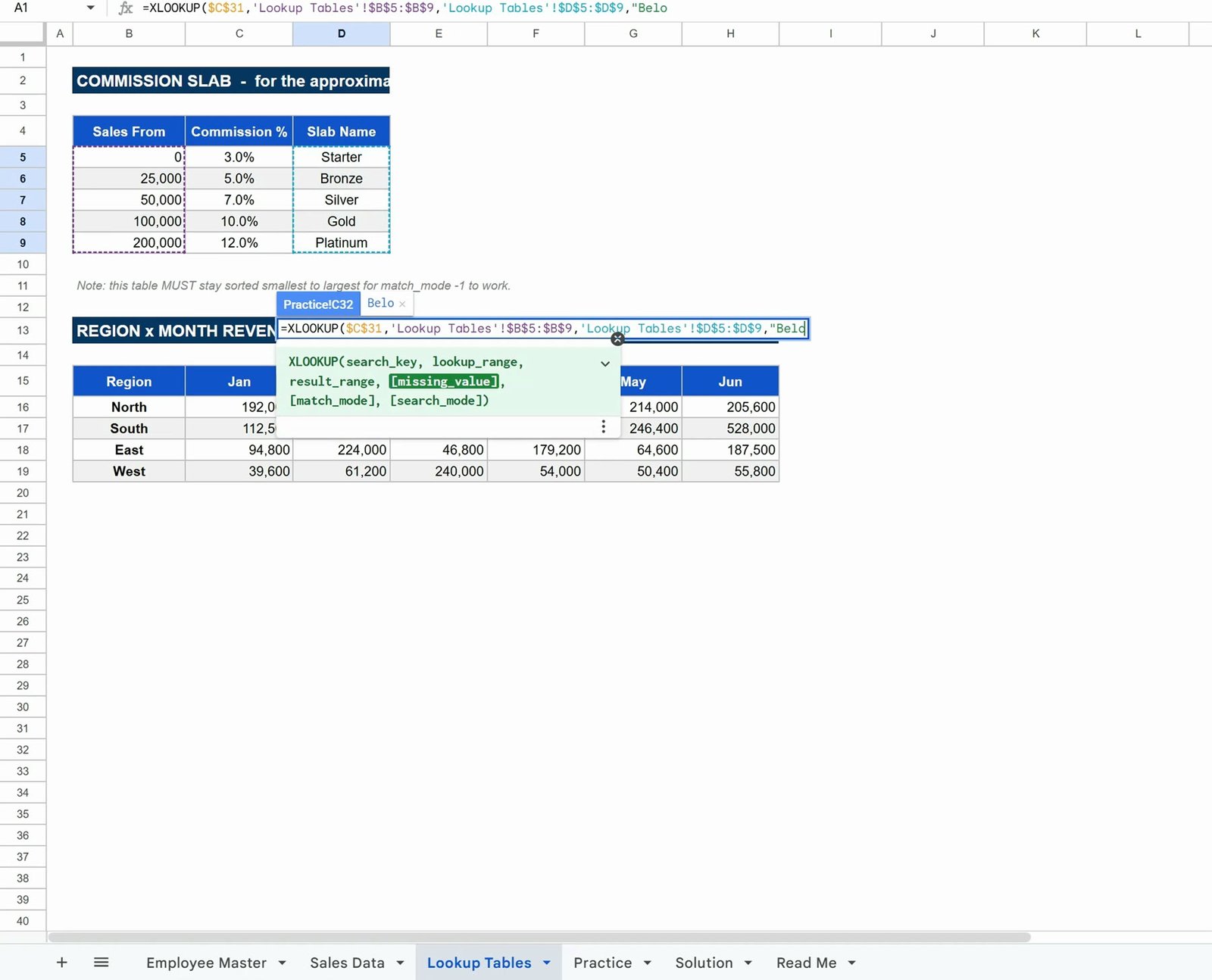Click the 200,000 sales from cell

129,243
